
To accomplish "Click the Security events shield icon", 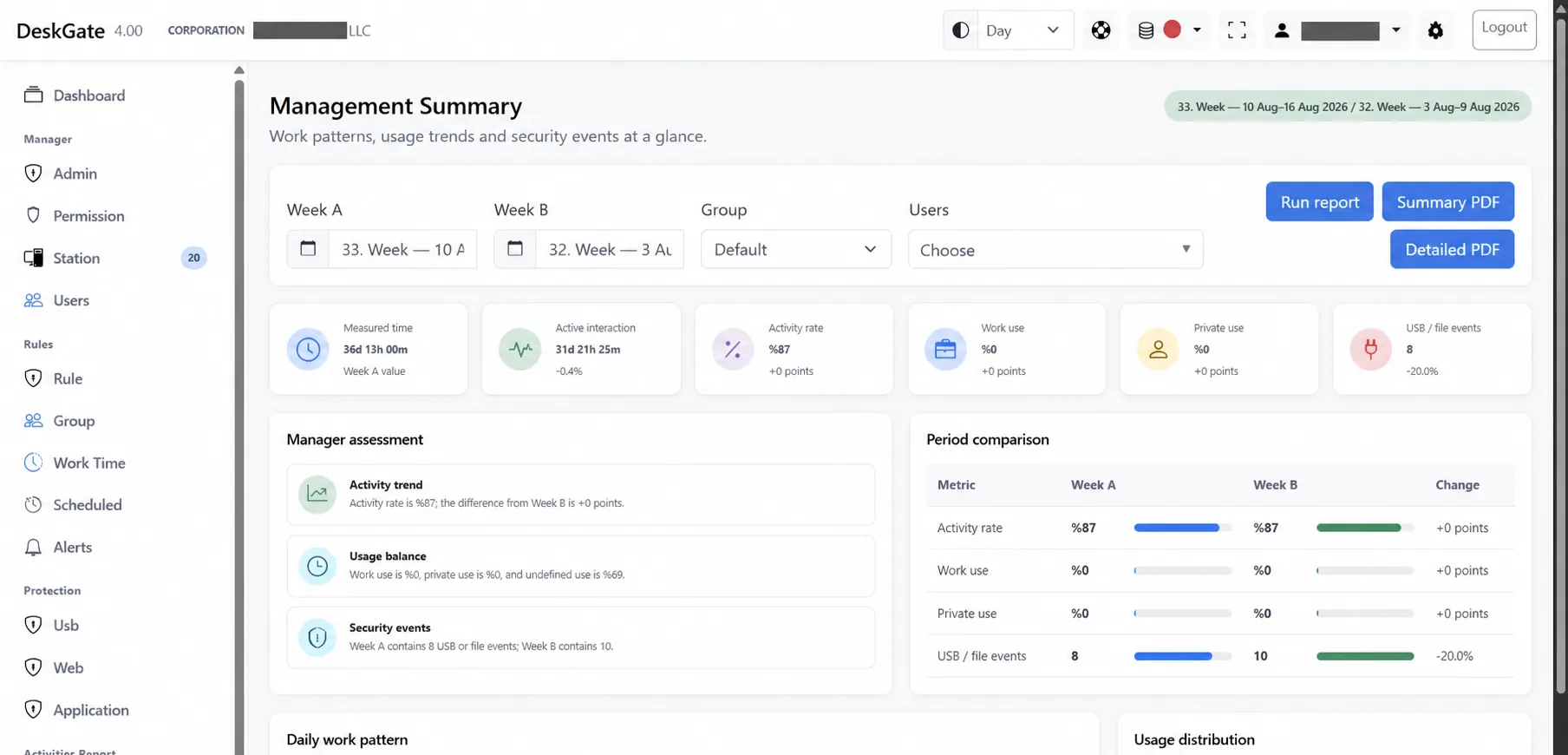I will point(317,638).
